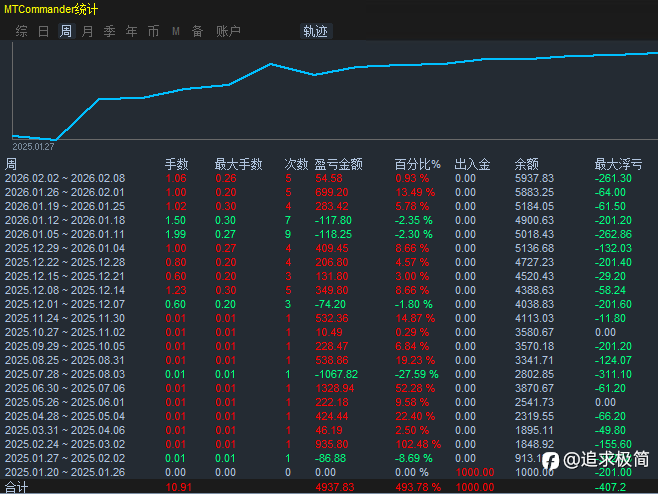
Task: Select week 2025.11.24 ~ 2025.11.30
Action: tap(65, 318)
